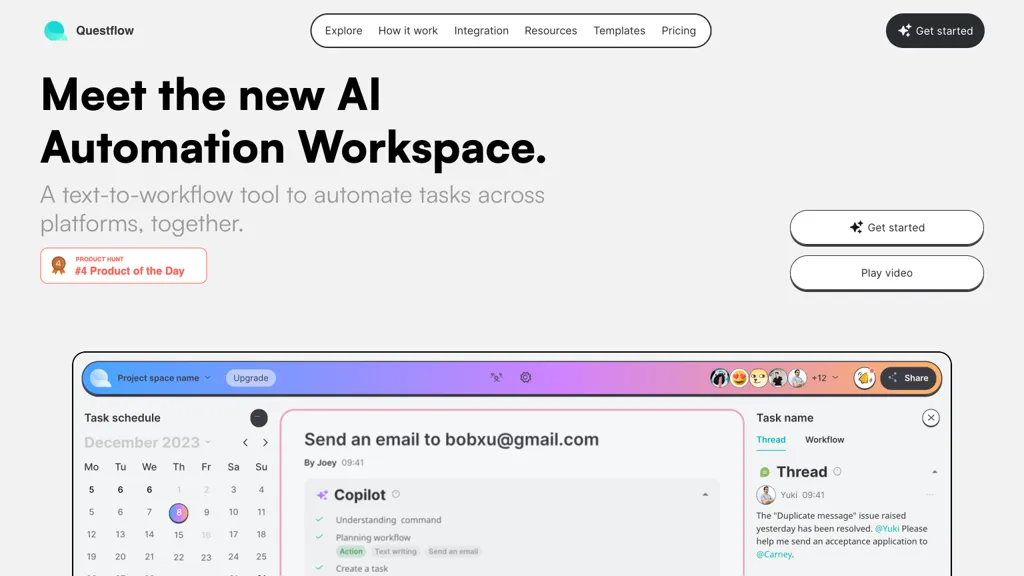Click the Upgrade button
Screen dimensions: 1024x576
pos(250,378)
